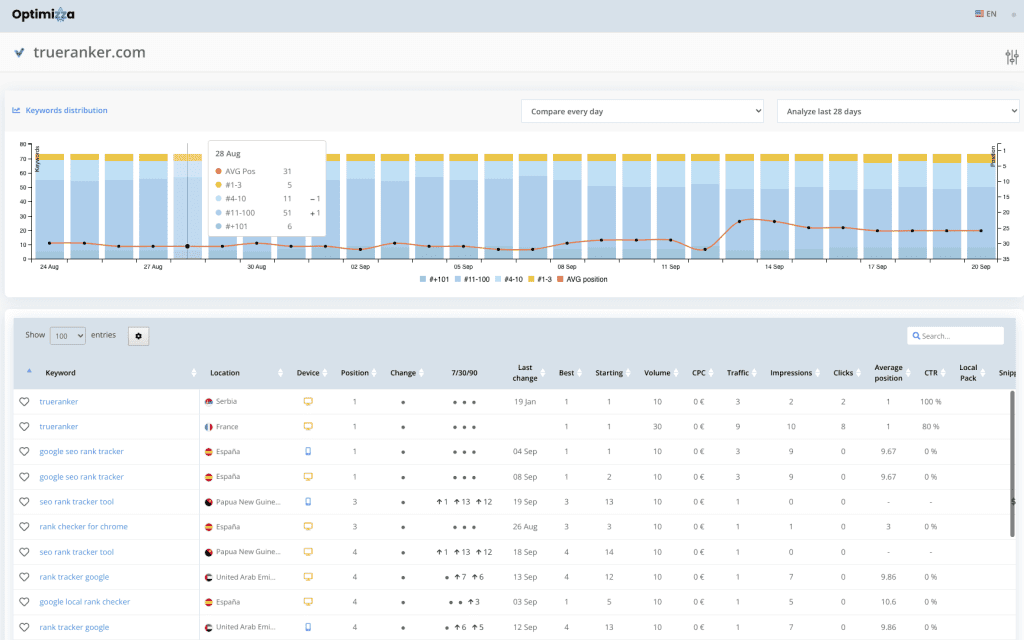Open the filter settings sliders icon

pos(1012,57)
